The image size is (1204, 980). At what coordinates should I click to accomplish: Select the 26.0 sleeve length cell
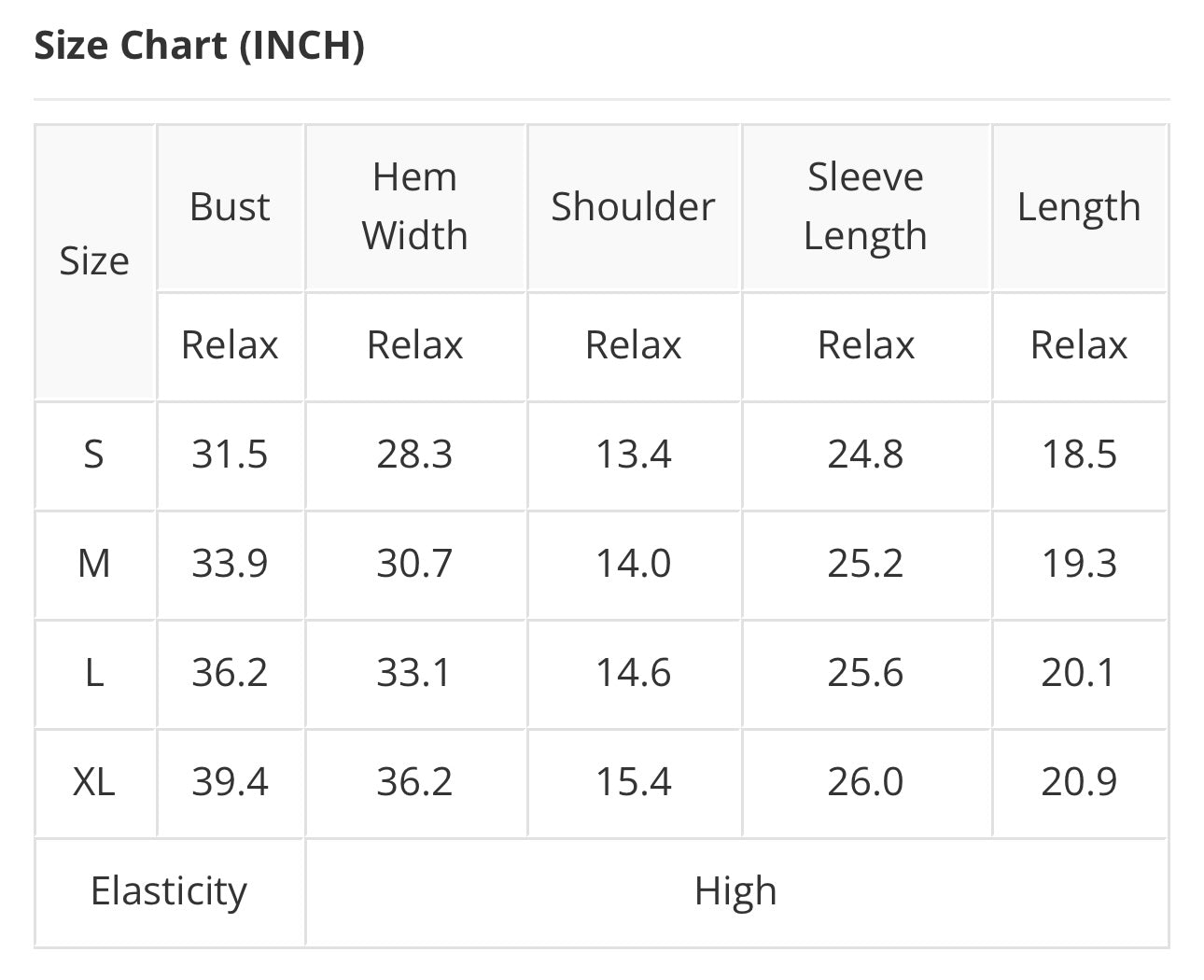[x=865, y=782]
